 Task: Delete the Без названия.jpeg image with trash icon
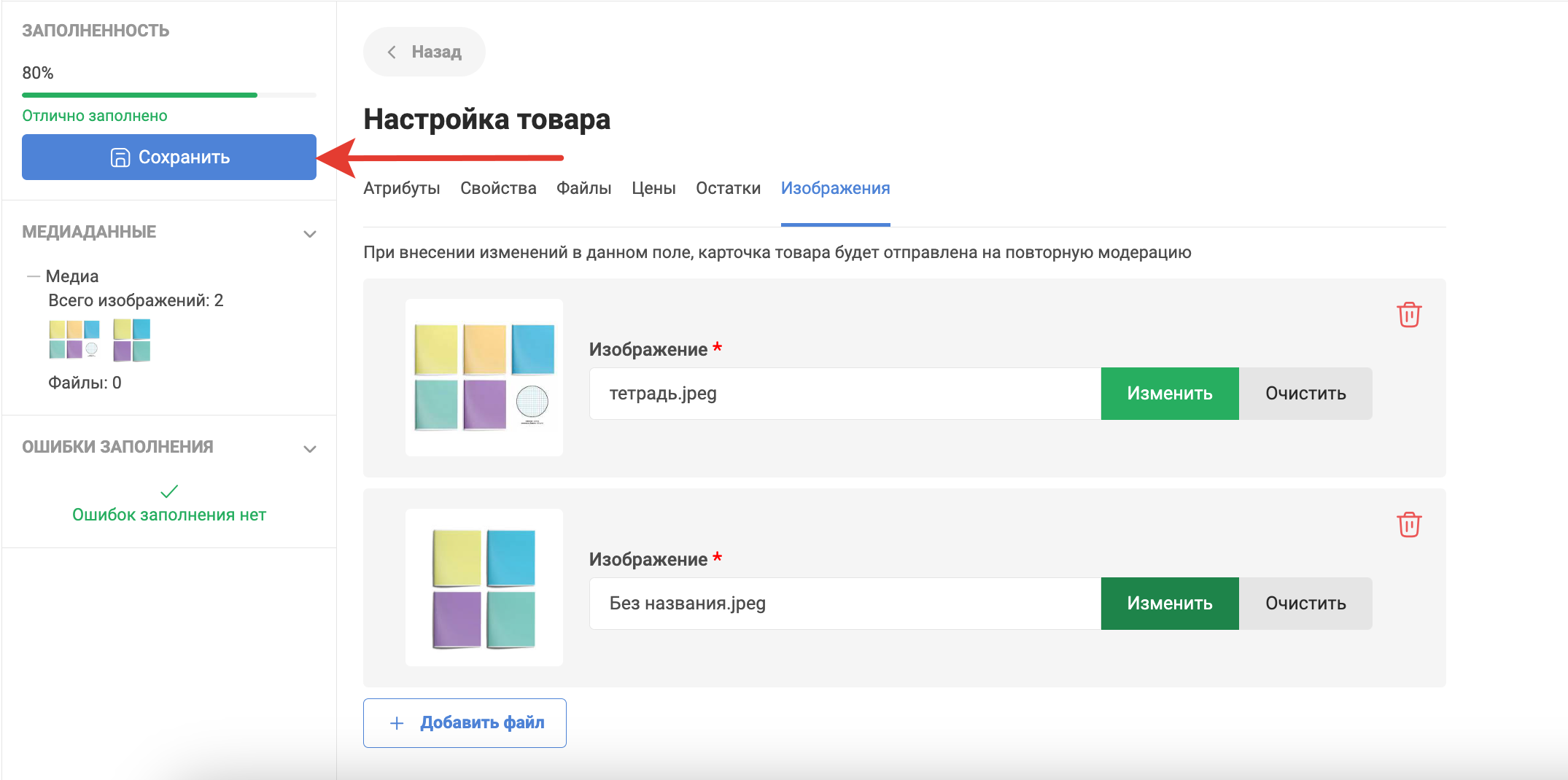coord(1408,525)
